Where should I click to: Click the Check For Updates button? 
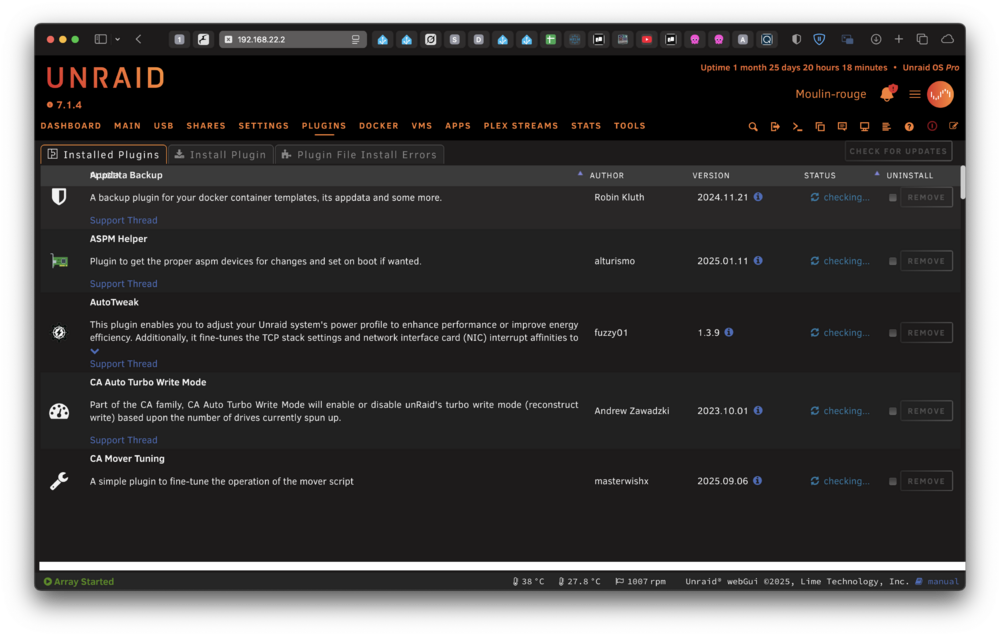pyautogui.click(x=898, y=151)
